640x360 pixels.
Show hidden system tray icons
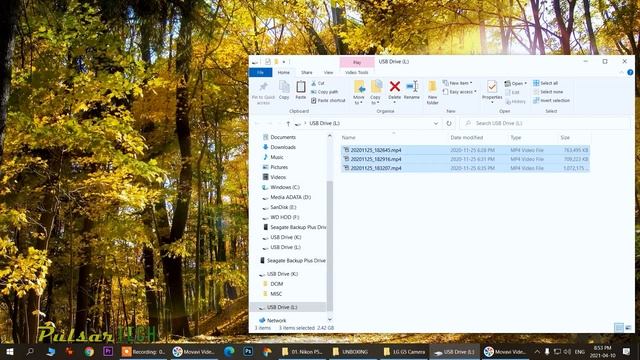pyautogui.click(x=537, y=351)
